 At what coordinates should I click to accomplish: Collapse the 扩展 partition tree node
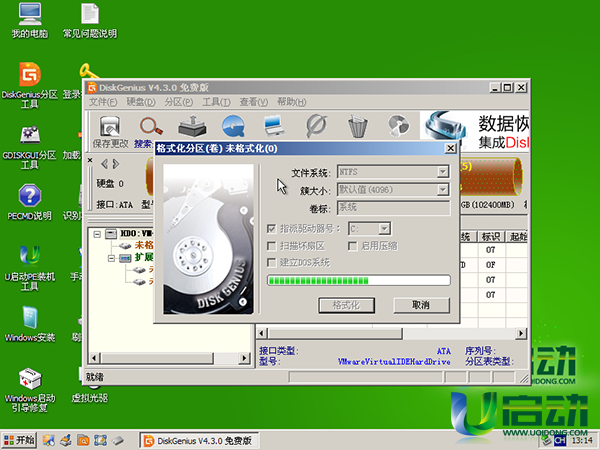(111, 258)
